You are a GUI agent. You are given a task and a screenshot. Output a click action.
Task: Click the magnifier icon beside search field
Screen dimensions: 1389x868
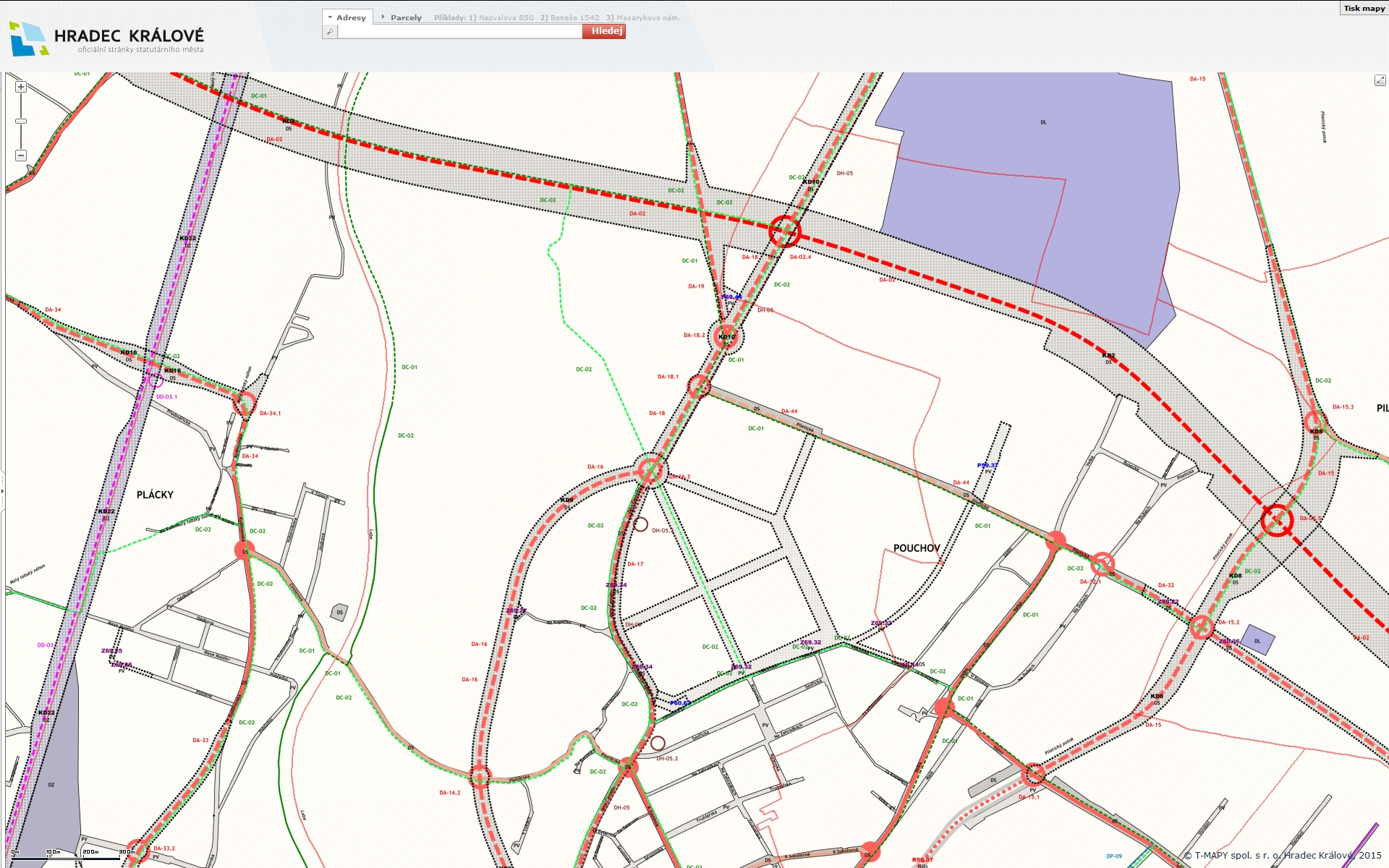click(x=330, y=32)
